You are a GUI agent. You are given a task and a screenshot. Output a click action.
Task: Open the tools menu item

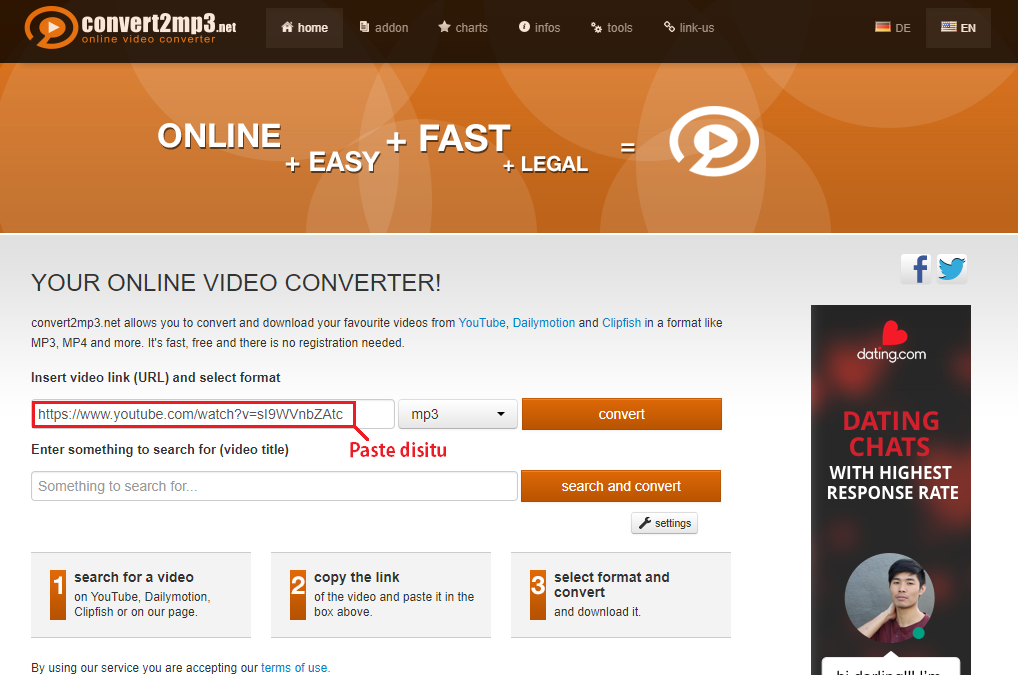[x=612, y=28]
